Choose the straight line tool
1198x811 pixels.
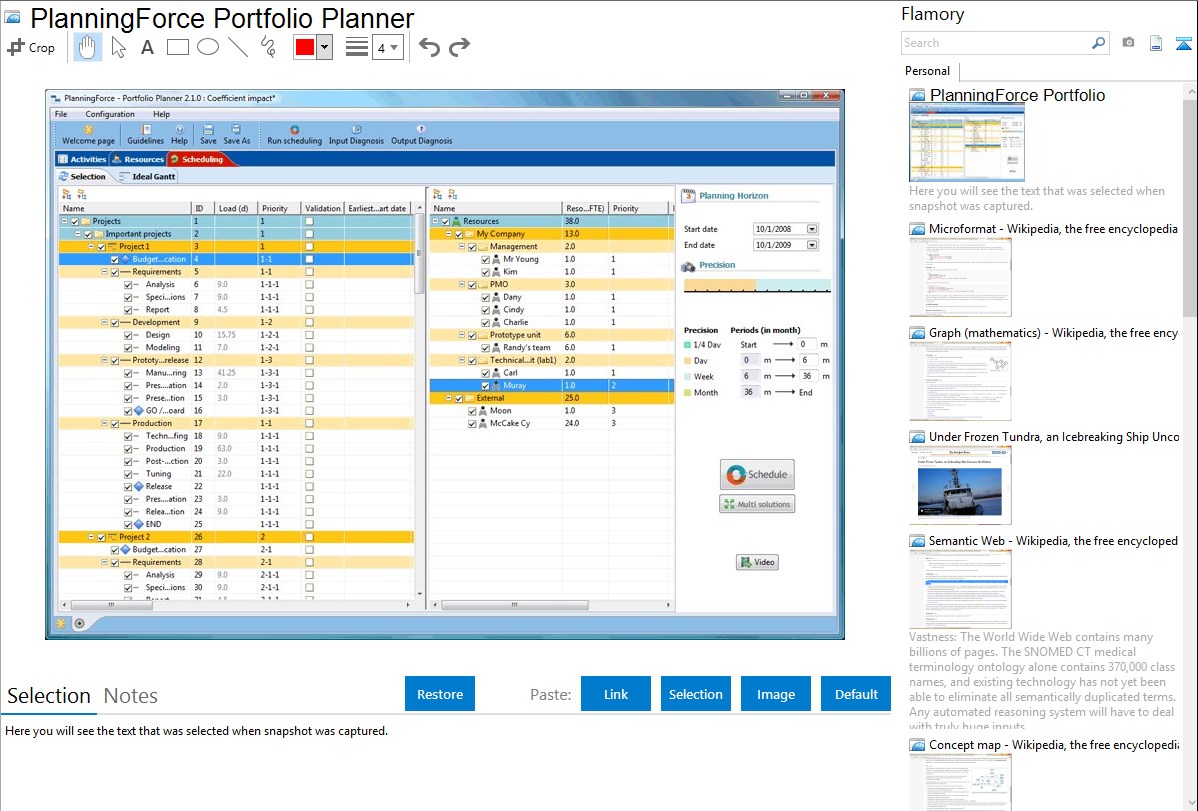coord(238,47)
